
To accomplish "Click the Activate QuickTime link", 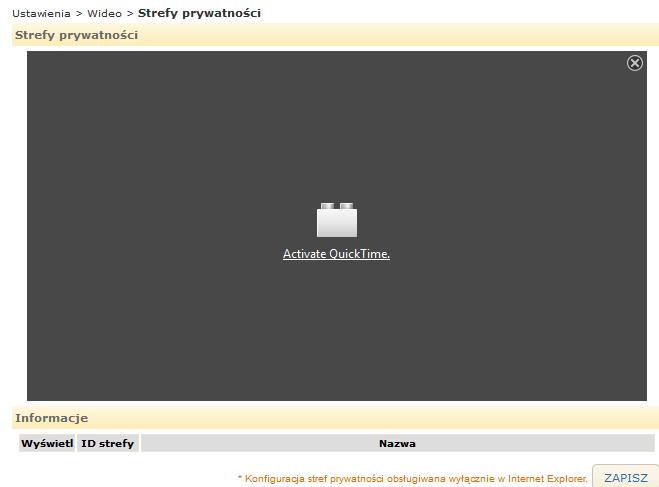I will click(x=336, y=254).
